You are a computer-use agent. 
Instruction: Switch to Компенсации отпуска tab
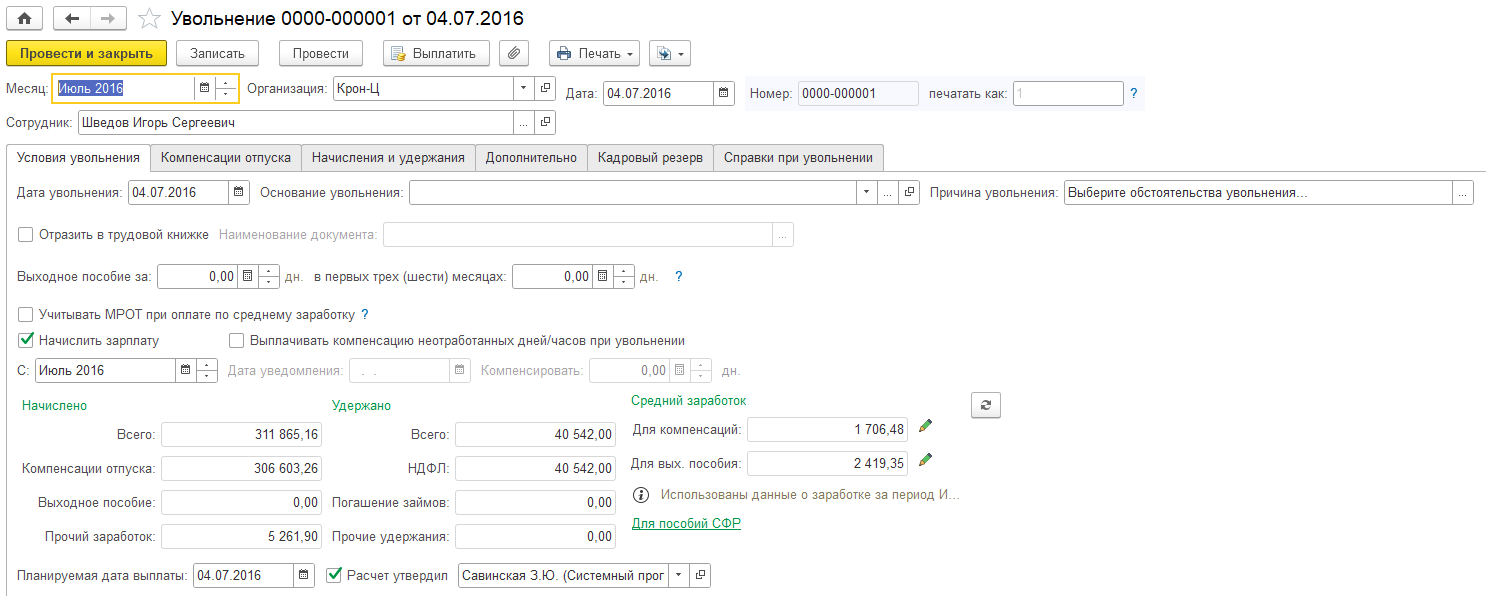pyautogui.click(x=226, y=158)
